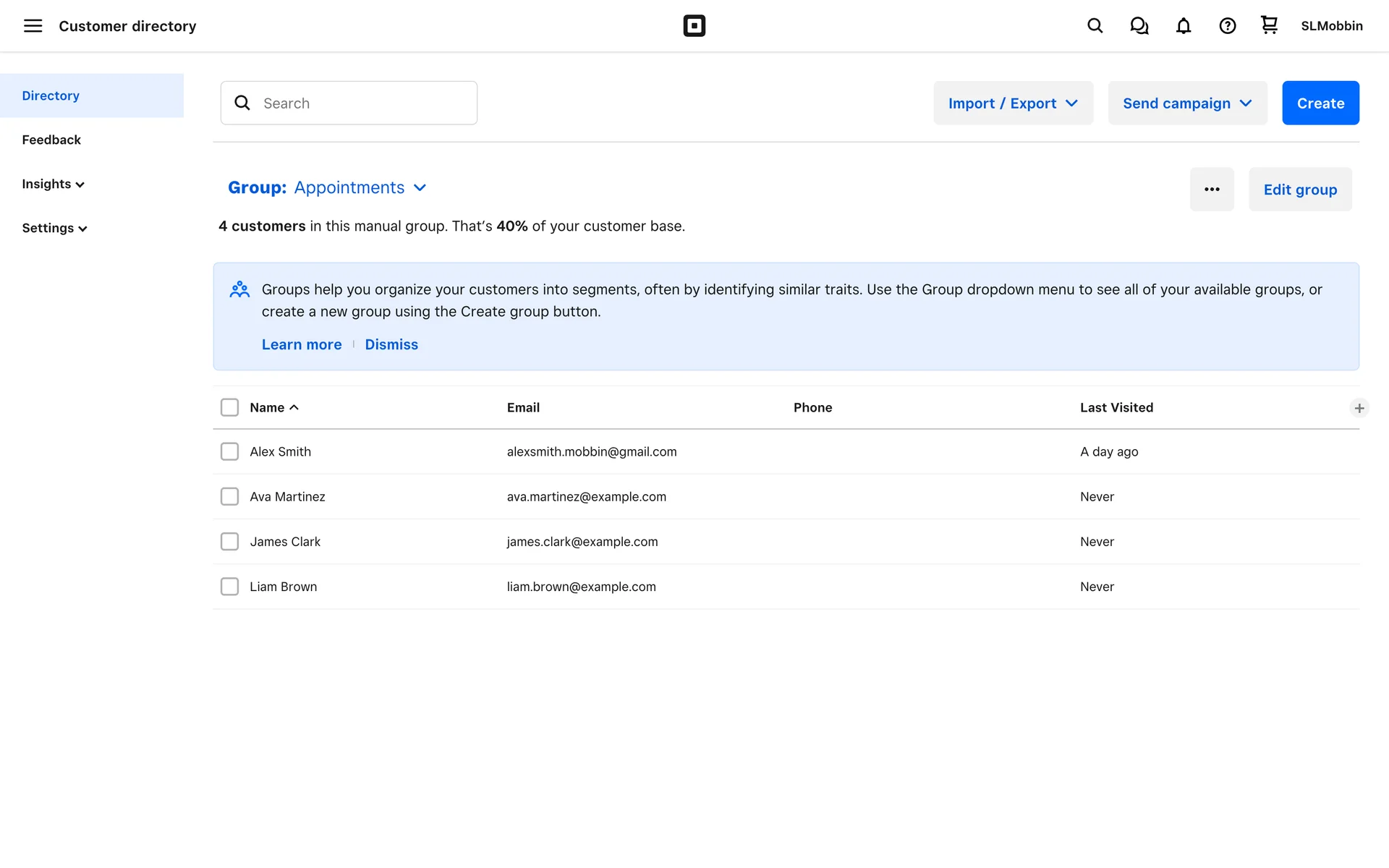Dismiss the groups info banner
This screenshot has height=868, width=1389.
[x=391, y=344]
